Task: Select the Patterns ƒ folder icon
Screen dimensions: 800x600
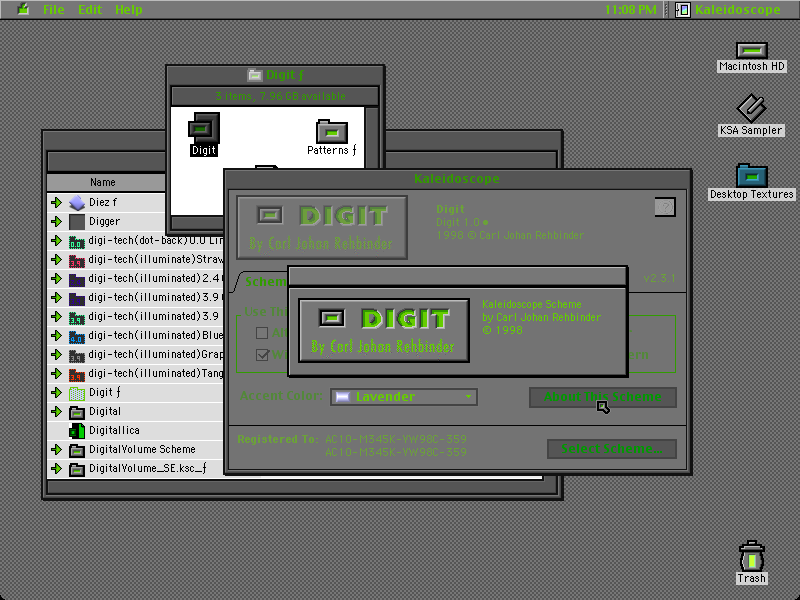Action: 332,131
